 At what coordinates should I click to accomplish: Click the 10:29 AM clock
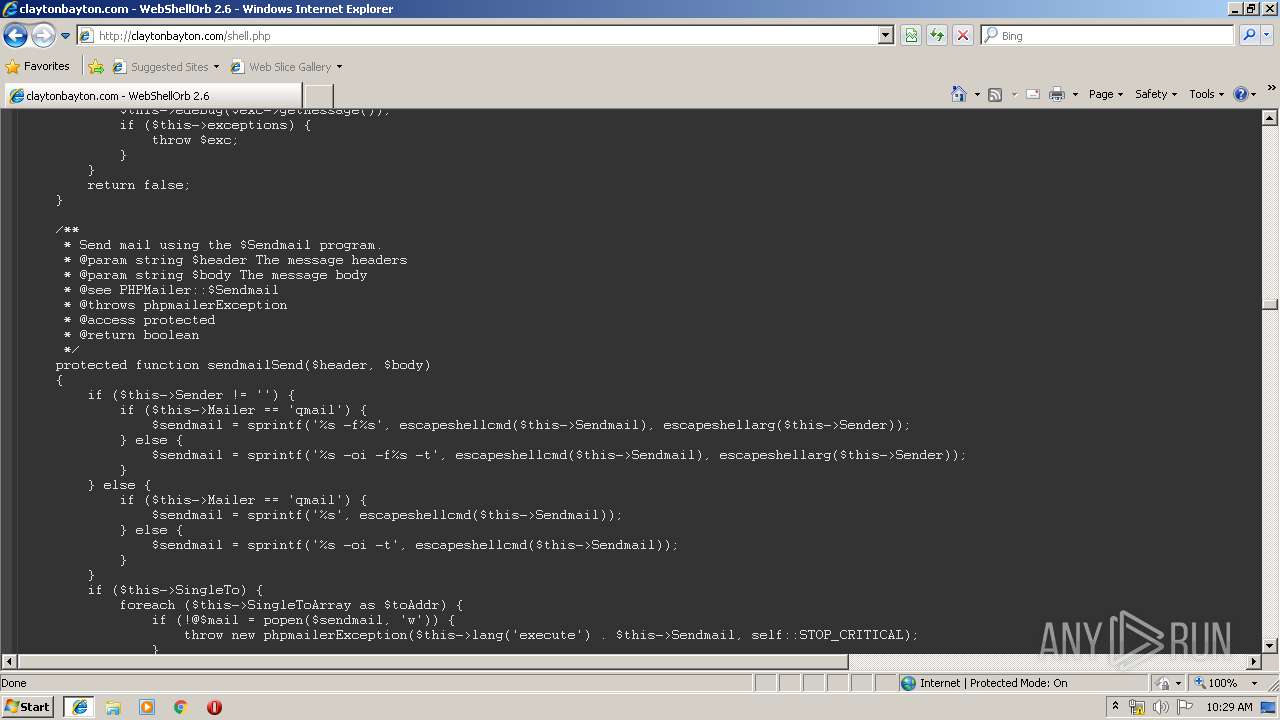(1229, 707)
